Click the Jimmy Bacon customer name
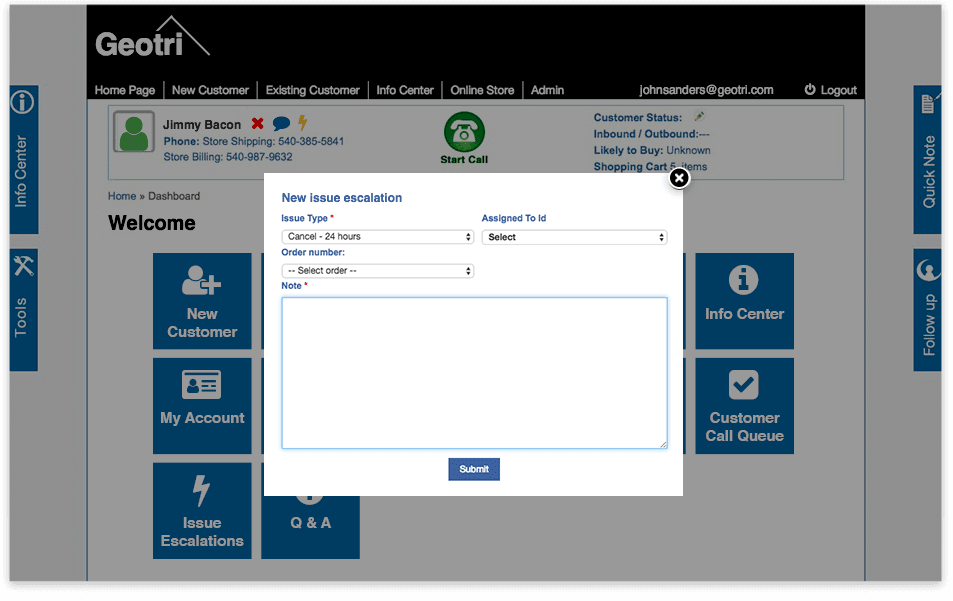953x601 pixels. click(202, 125)
